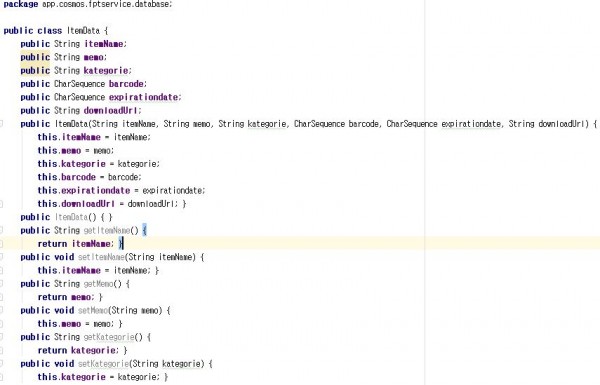Collapse the setMemo method fold marker
Image resolution: width=600 pixels, height=385 pixels.
[x=1, y=310]
